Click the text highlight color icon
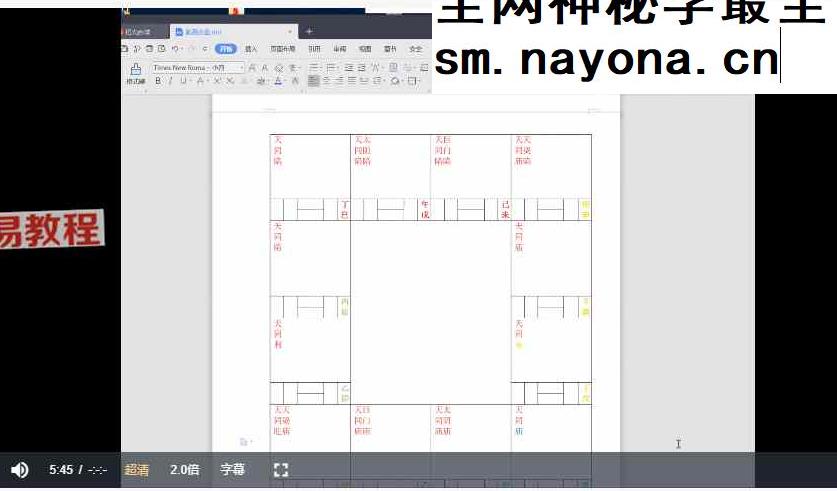Viewport: 837px width, 491px height. [261, 81]
